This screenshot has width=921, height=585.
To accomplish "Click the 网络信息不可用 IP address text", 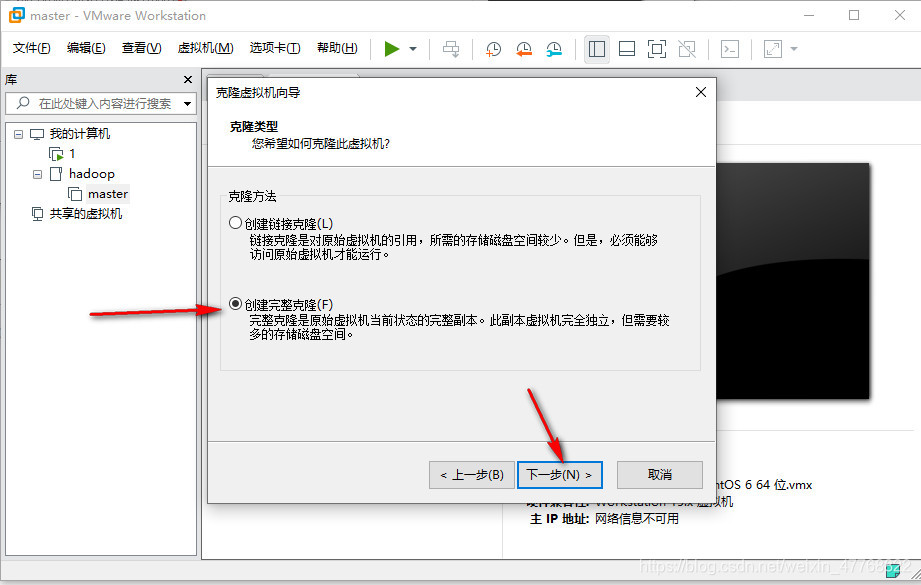I will point(637,519).
